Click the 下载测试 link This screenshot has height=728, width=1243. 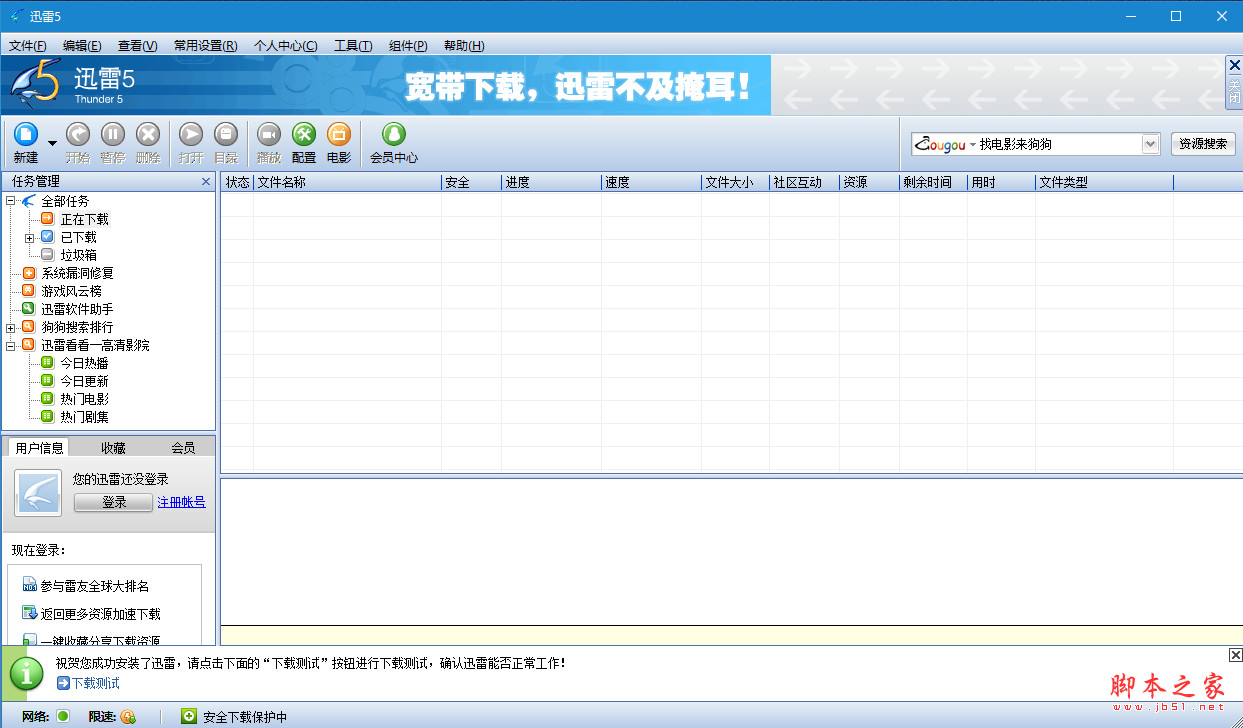pyautogui.click(x=95, y=683)
